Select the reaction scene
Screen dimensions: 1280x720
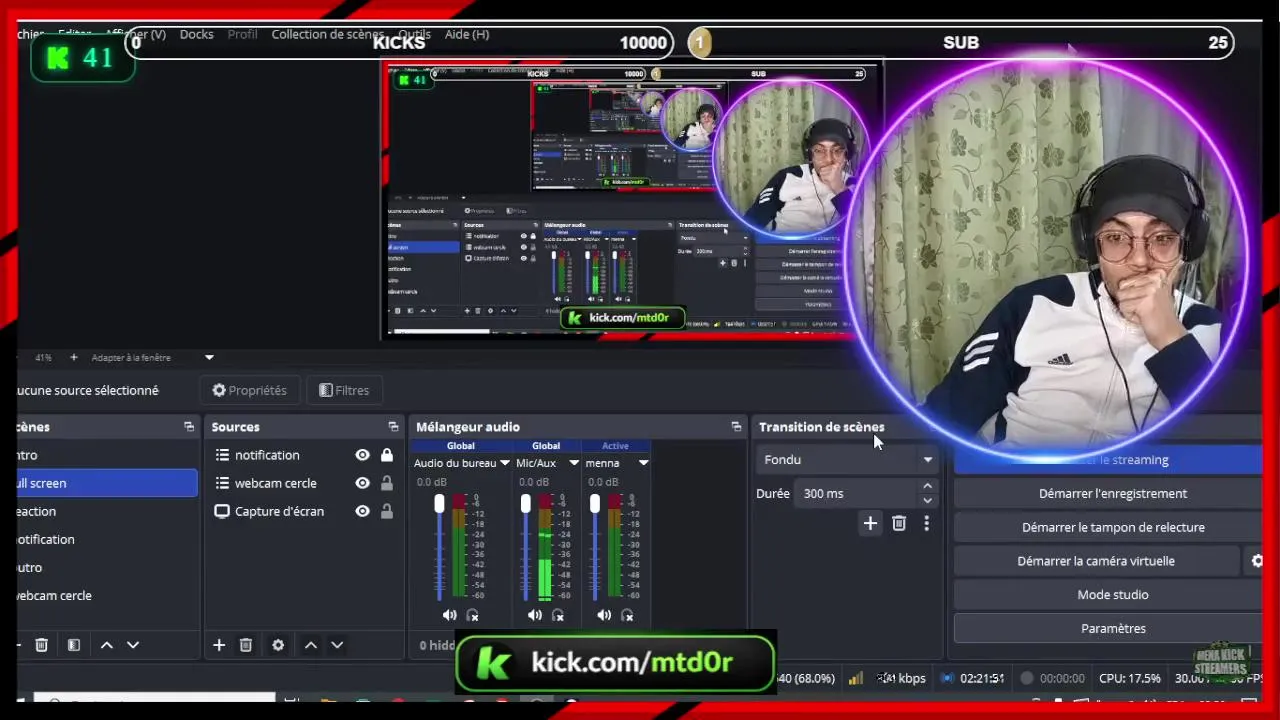[107, 511]
